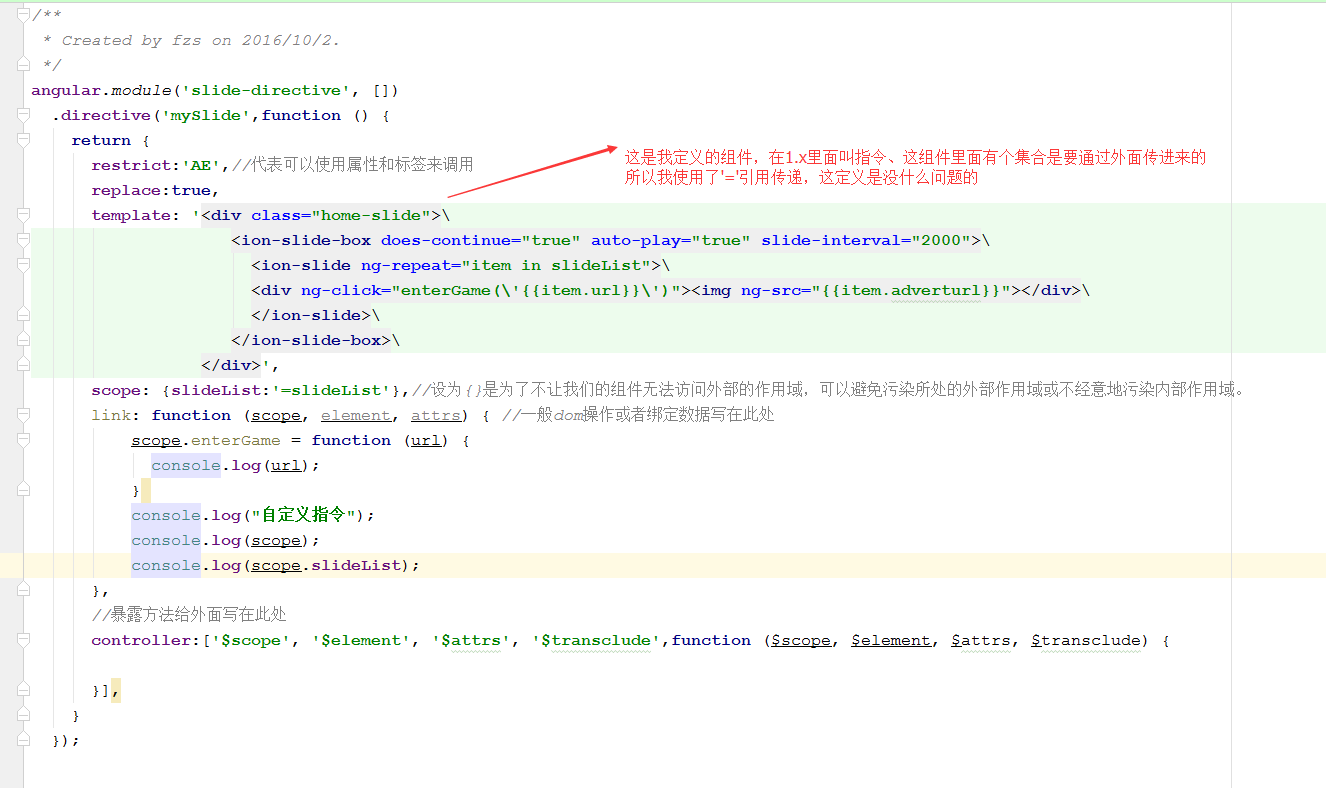1326x788 pixels.
Task: Click the '//暴露方法给外面写在此处' comment
Action: [x=189, y=614]
